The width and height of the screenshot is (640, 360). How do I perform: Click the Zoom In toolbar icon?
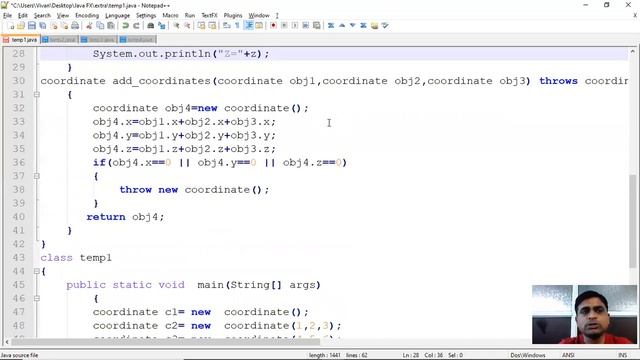pos(176,26)
